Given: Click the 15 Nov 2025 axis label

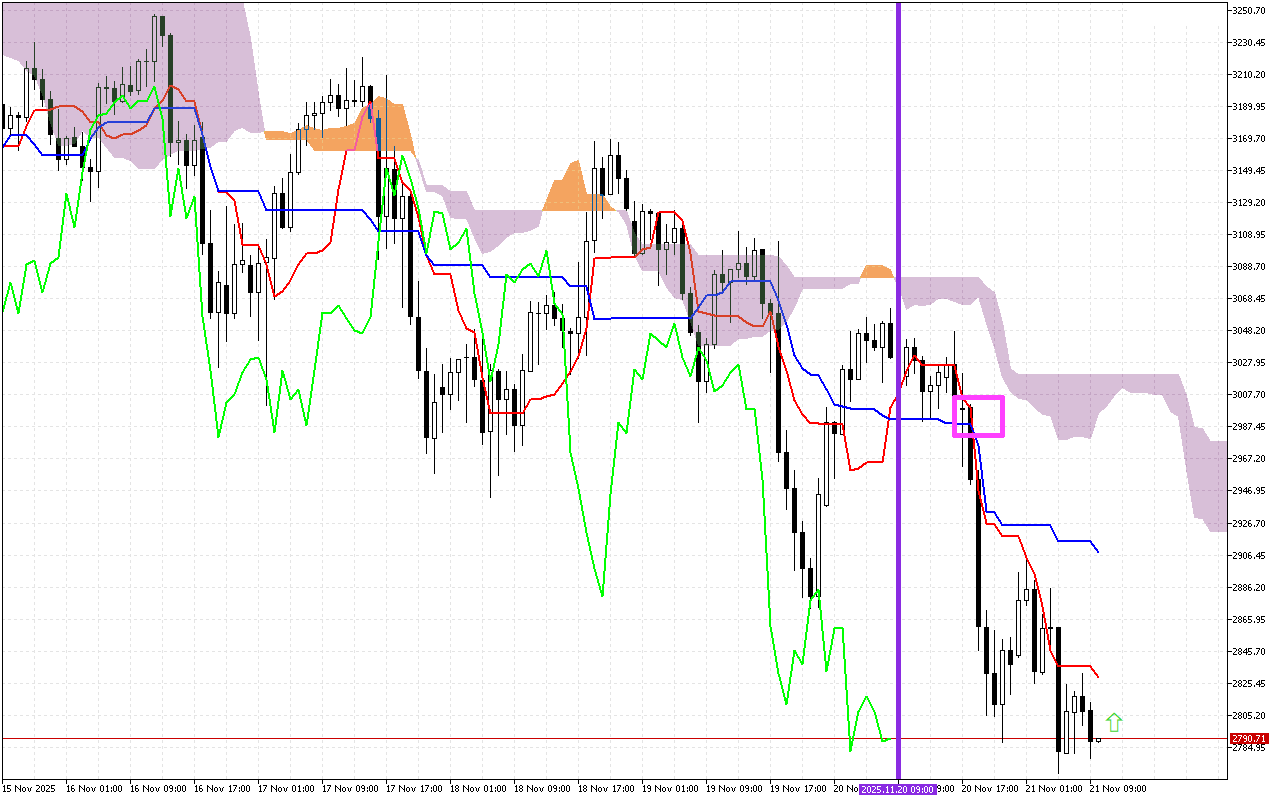Looking at the screenshot, I should coord(27,787).
